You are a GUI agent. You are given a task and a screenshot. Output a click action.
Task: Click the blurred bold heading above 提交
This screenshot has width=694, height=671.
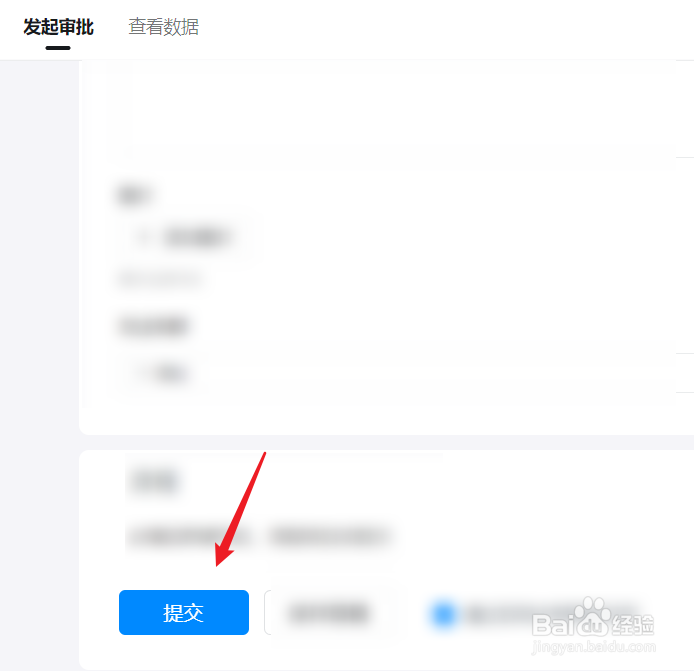pos(155,481)
